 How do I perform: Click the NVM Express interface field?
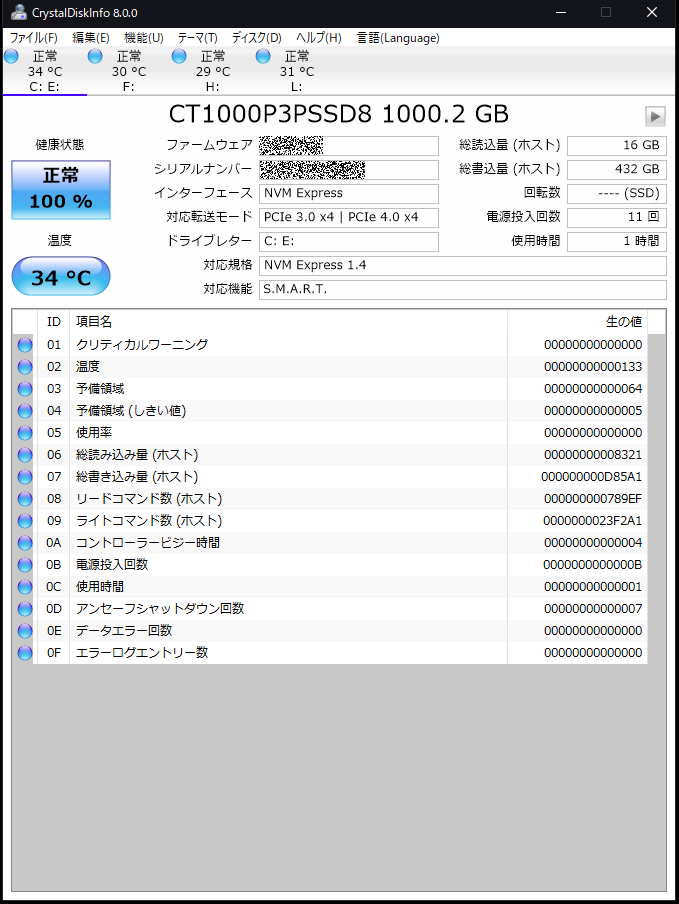pos(349,194)
